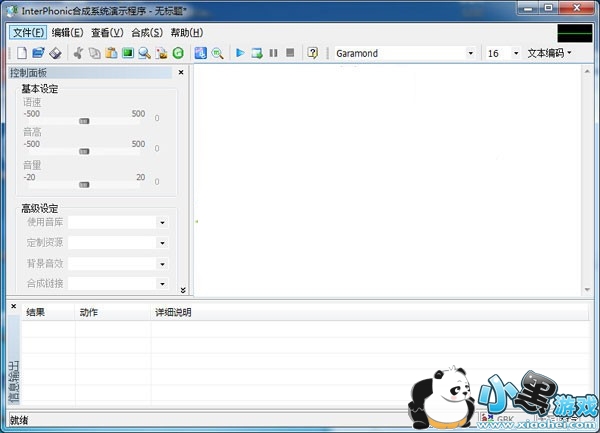Click the 动作 column header
The image size is (600, 433).
(113, 313)
